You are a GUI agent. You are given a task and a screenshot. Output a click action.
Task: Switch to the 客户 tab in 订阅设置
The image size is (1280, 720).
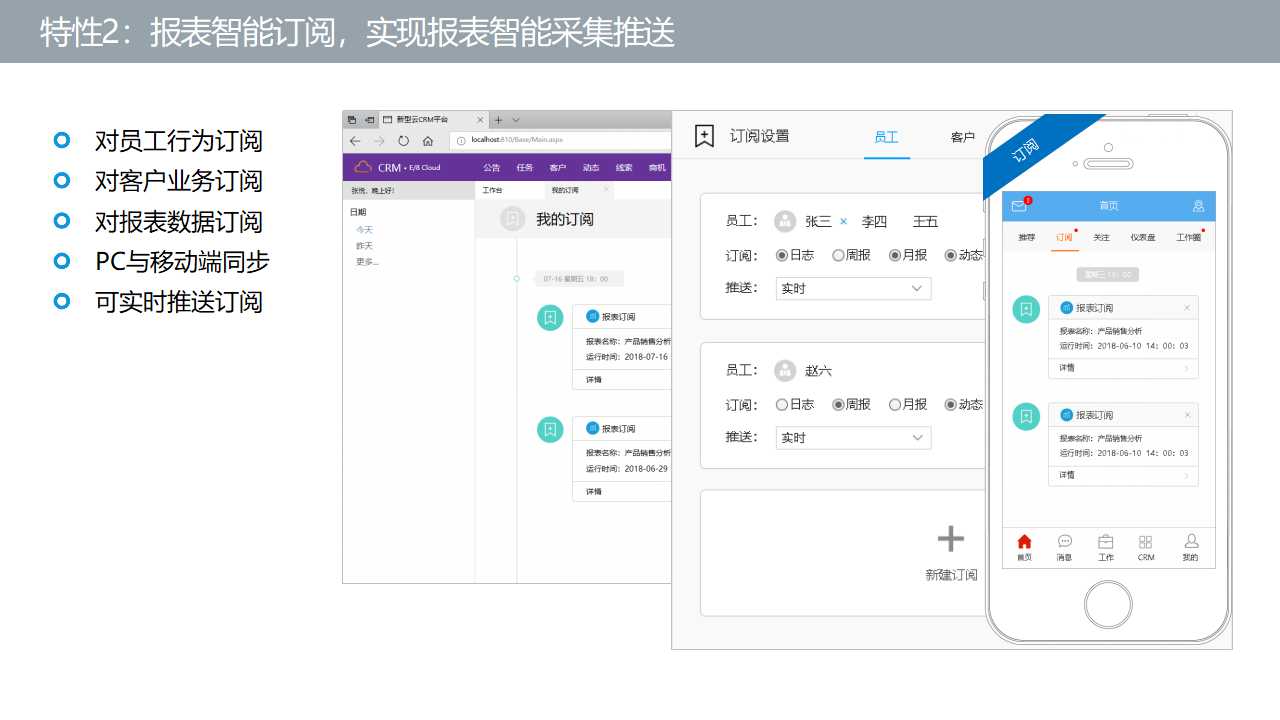pos(962,137)
